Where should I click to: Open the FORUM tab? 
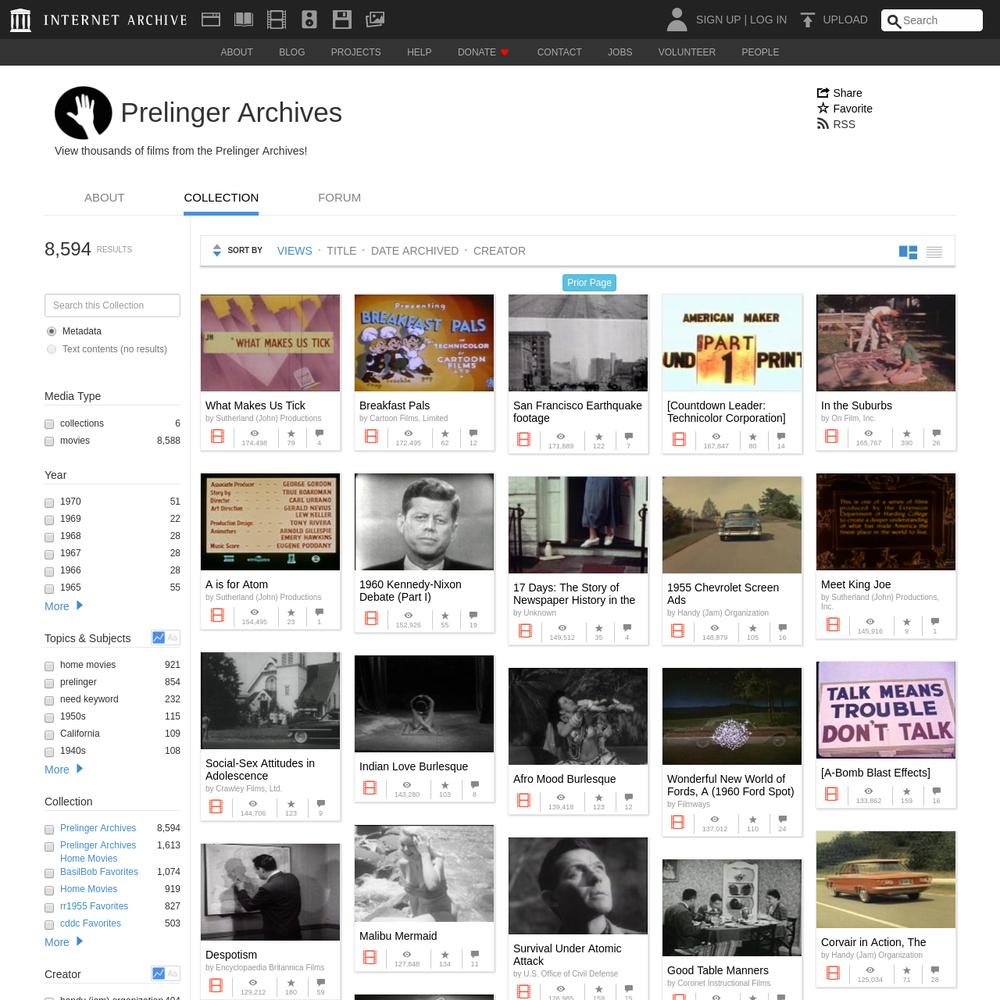[339, 198]
